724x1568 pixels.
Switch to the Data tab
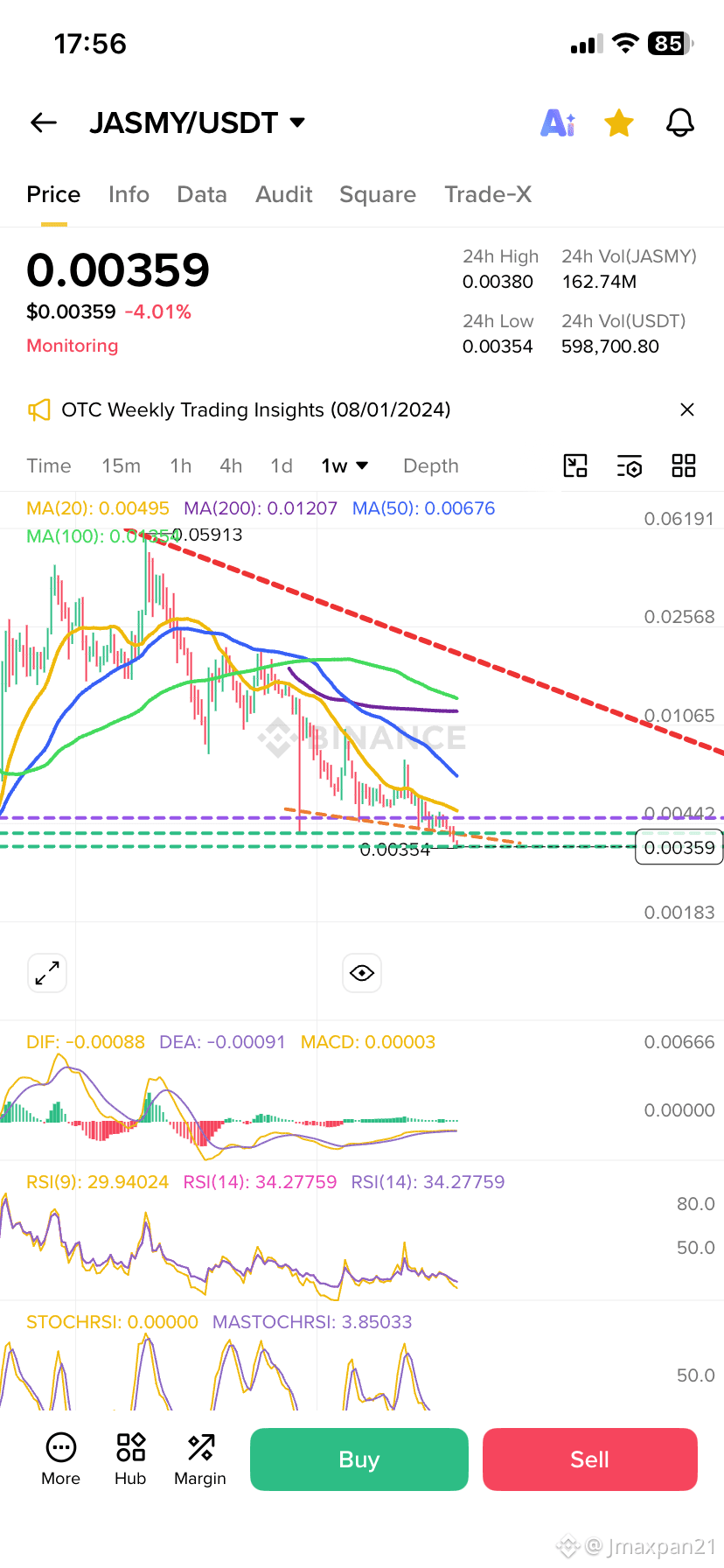click(202, 194)
